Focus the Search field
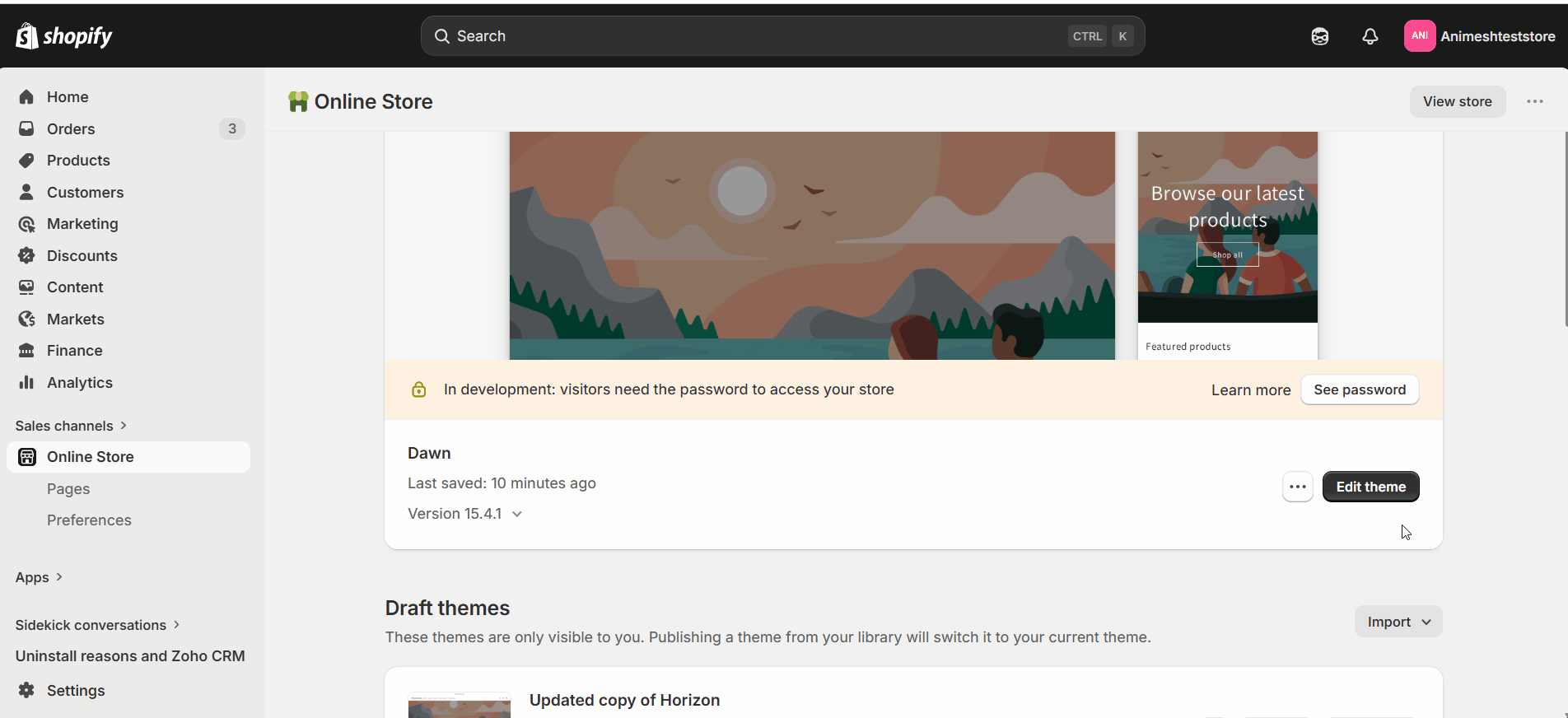 tap(782, 36)
